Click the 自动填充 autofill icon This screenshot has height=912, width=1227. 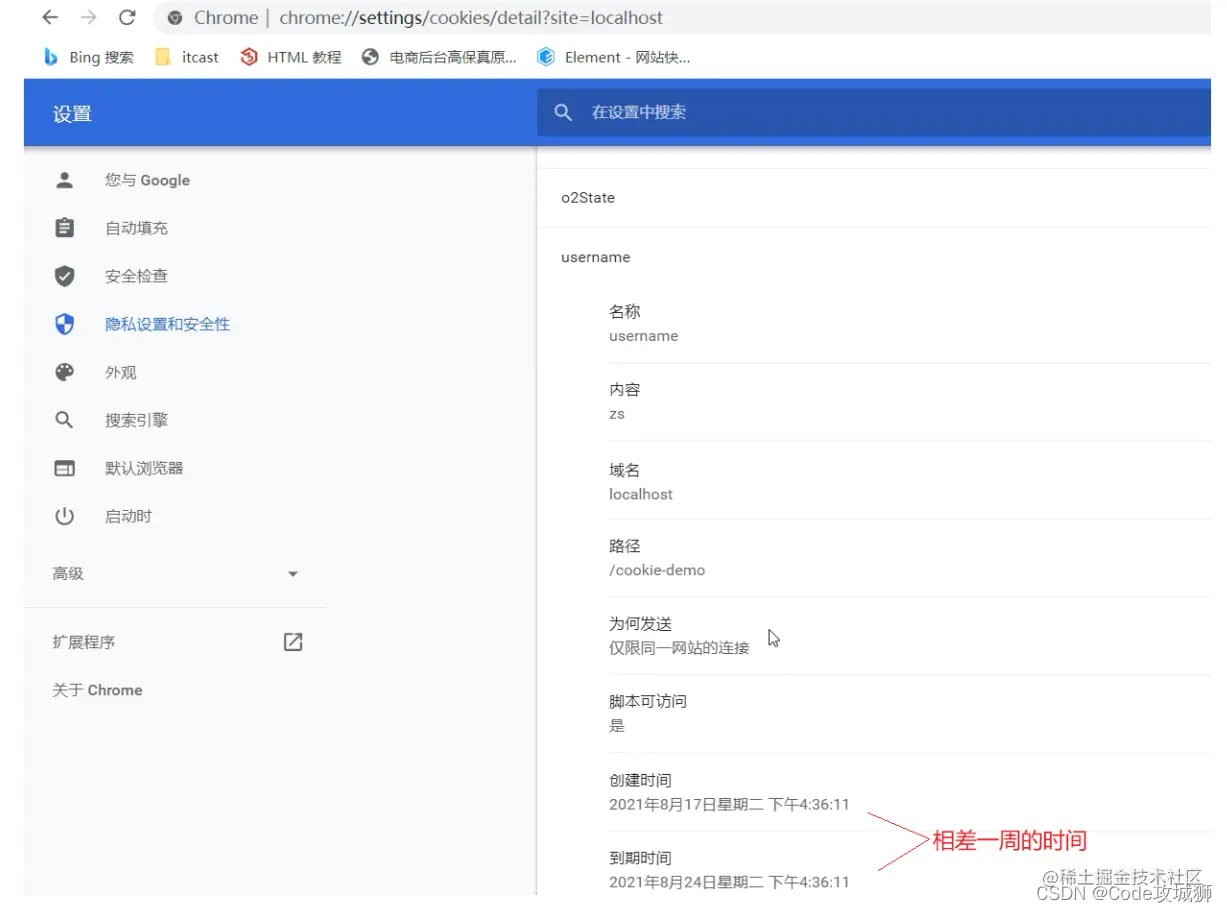[x=64, y=227]
